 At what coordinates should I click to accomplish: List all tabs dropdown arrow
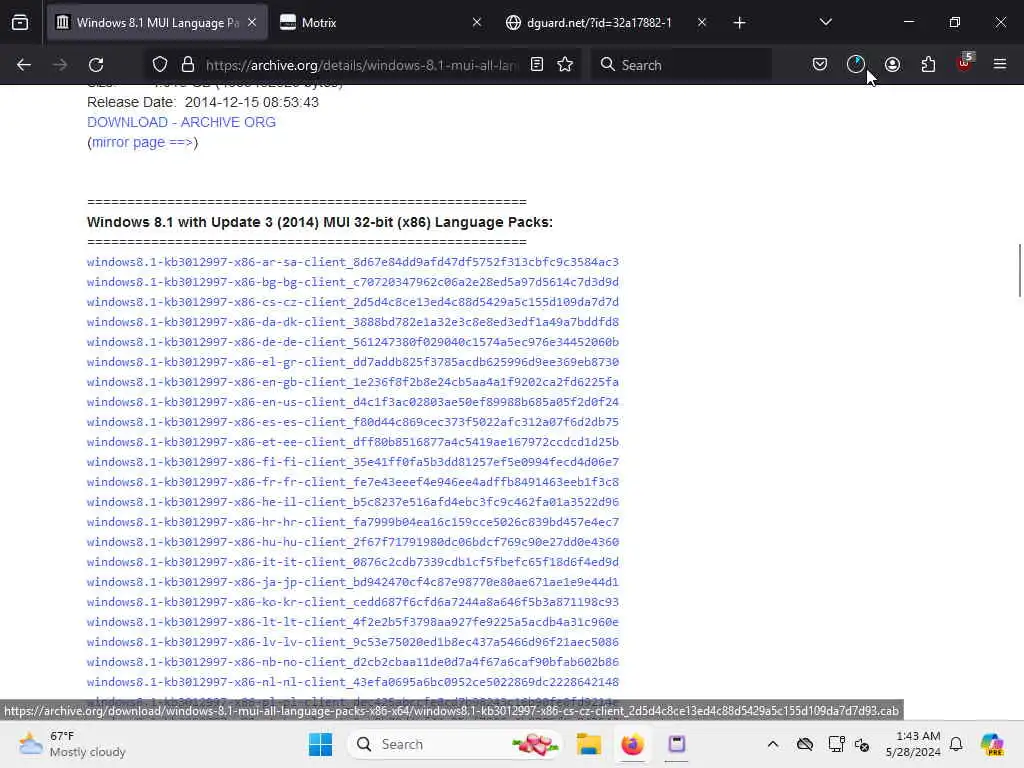click(826, 23)
